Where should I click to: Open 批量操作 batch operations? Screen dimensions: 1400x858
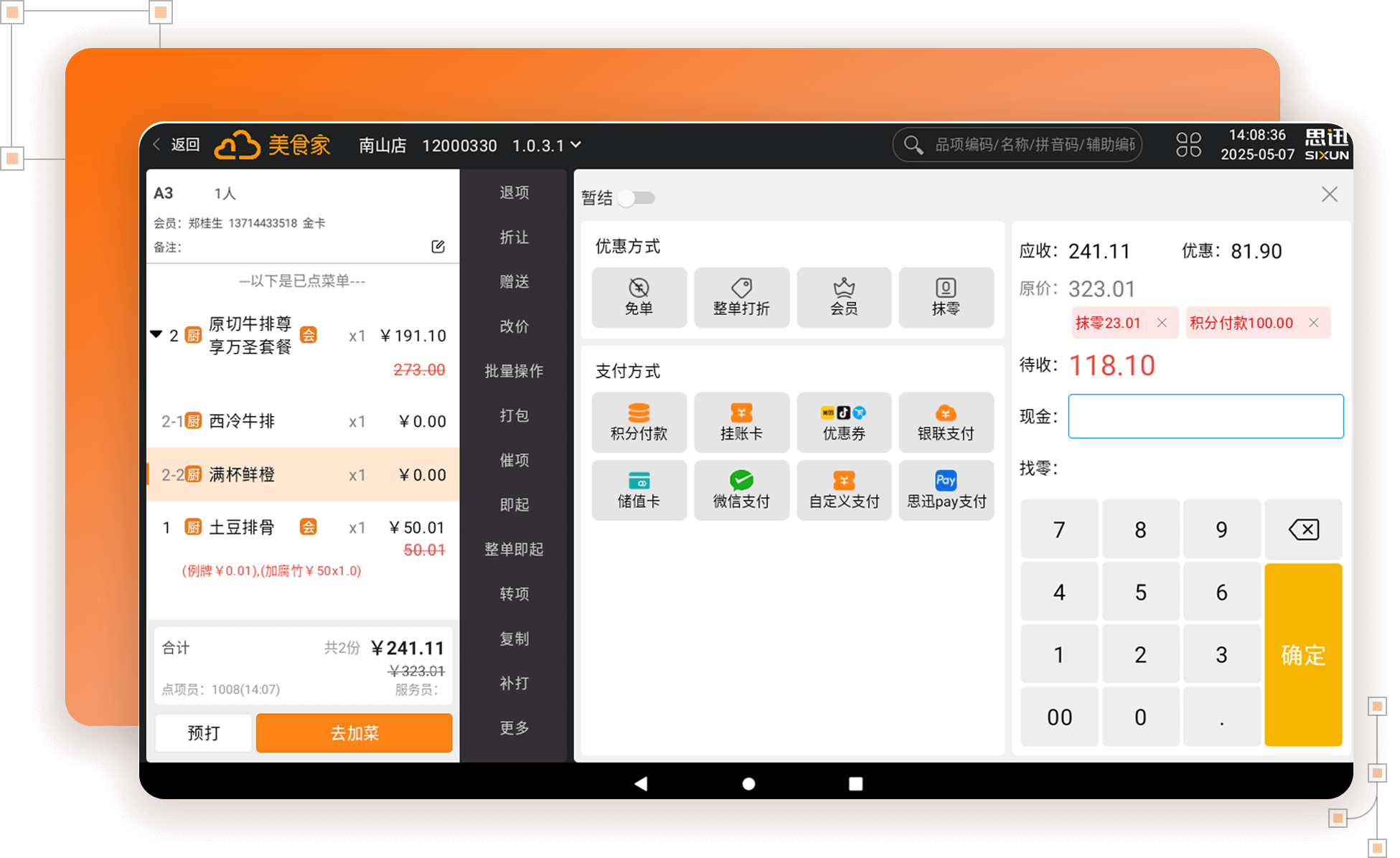(x=514, y=371)
